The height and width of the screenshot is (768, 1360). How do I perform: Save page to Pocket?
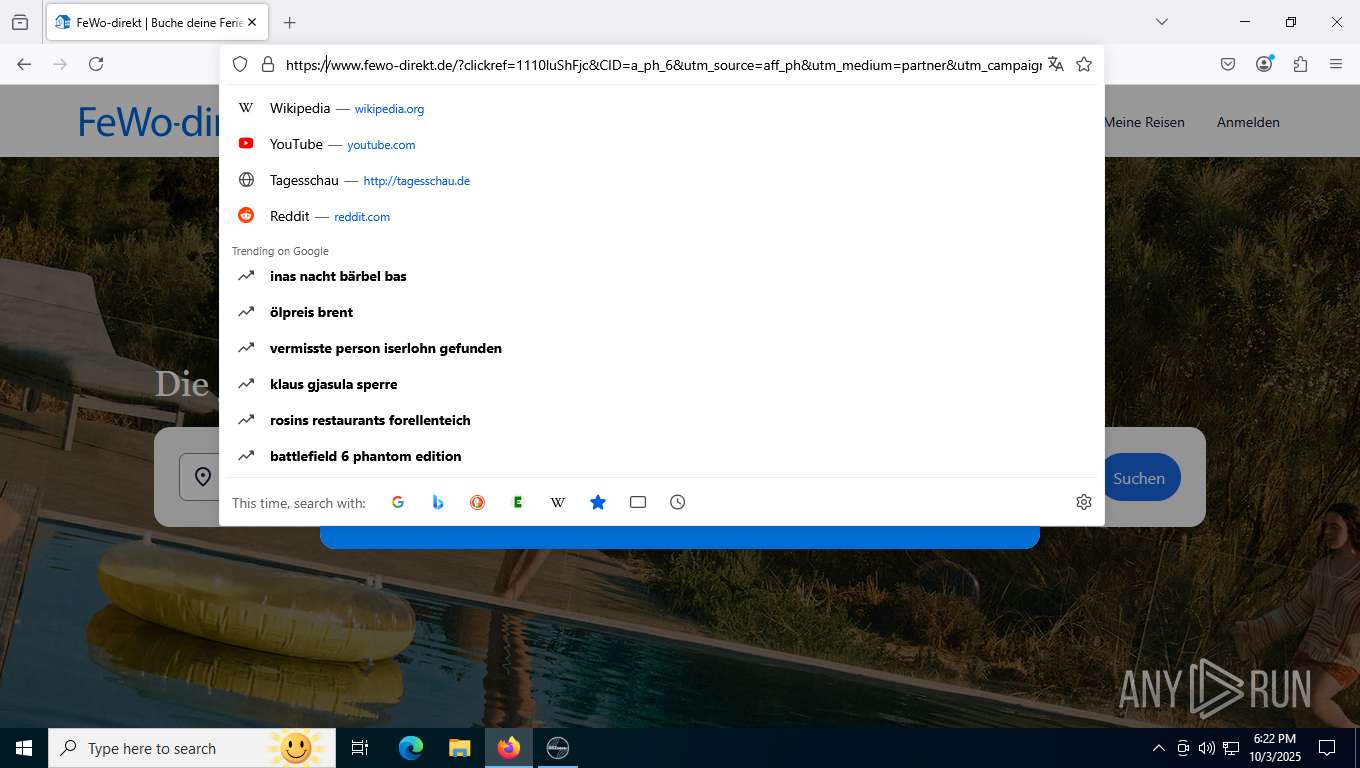coord(1228,64)
